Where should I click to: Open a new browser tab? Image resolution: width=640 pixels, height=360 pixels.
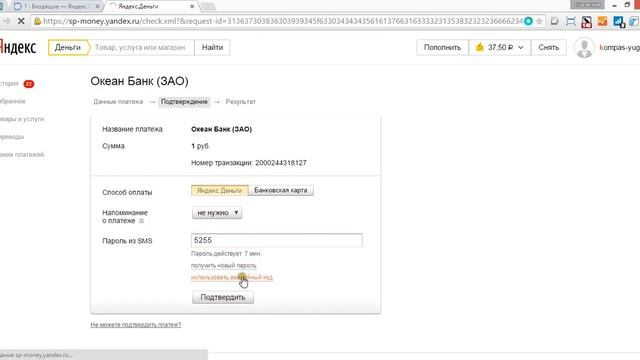(208, 6)
